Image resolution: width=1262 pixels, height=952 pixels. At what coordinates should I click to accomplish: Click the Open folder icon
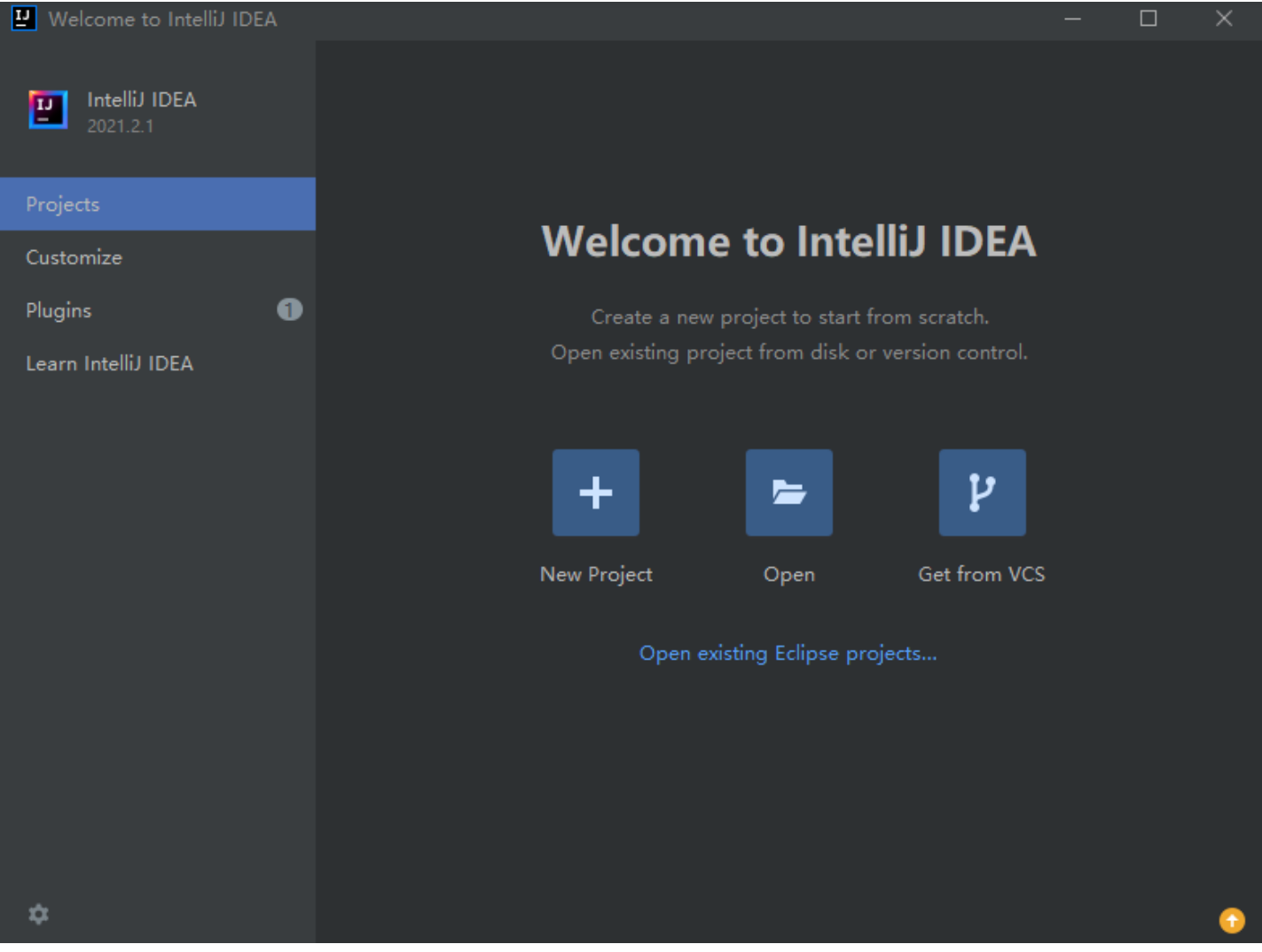788,494
